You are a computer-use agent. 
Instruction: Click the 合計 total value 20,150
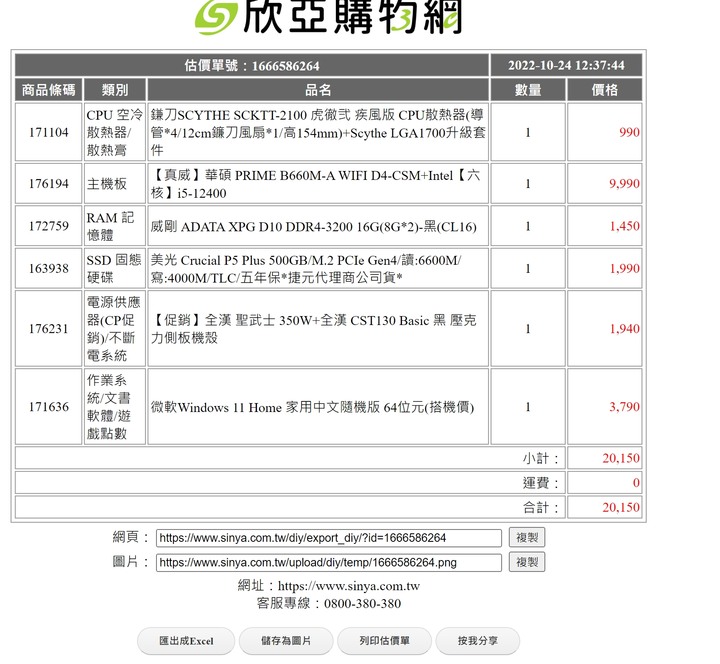621,507
